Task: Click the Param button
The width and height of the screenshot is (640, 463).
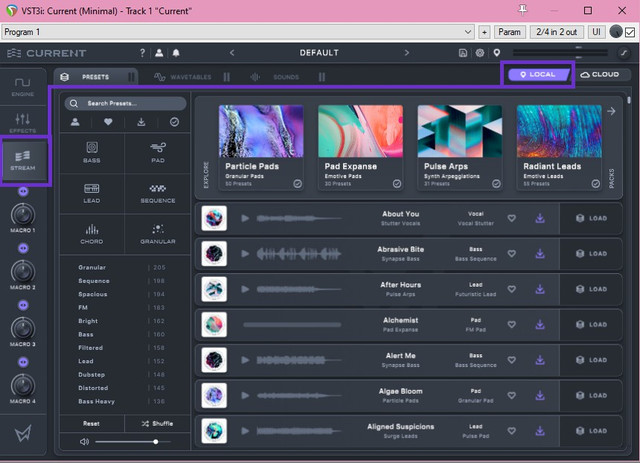Action: 509,32
